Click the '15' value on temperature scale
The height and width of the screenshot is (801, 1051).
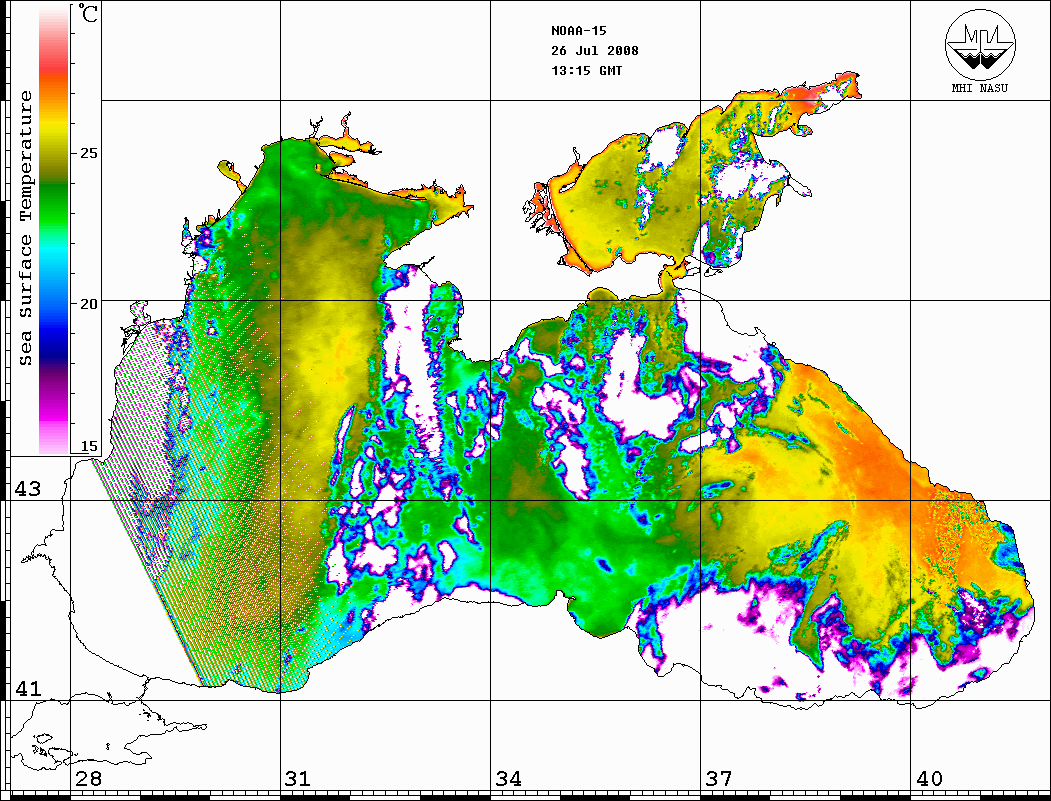pyautogui.click(x=88, y=446)
